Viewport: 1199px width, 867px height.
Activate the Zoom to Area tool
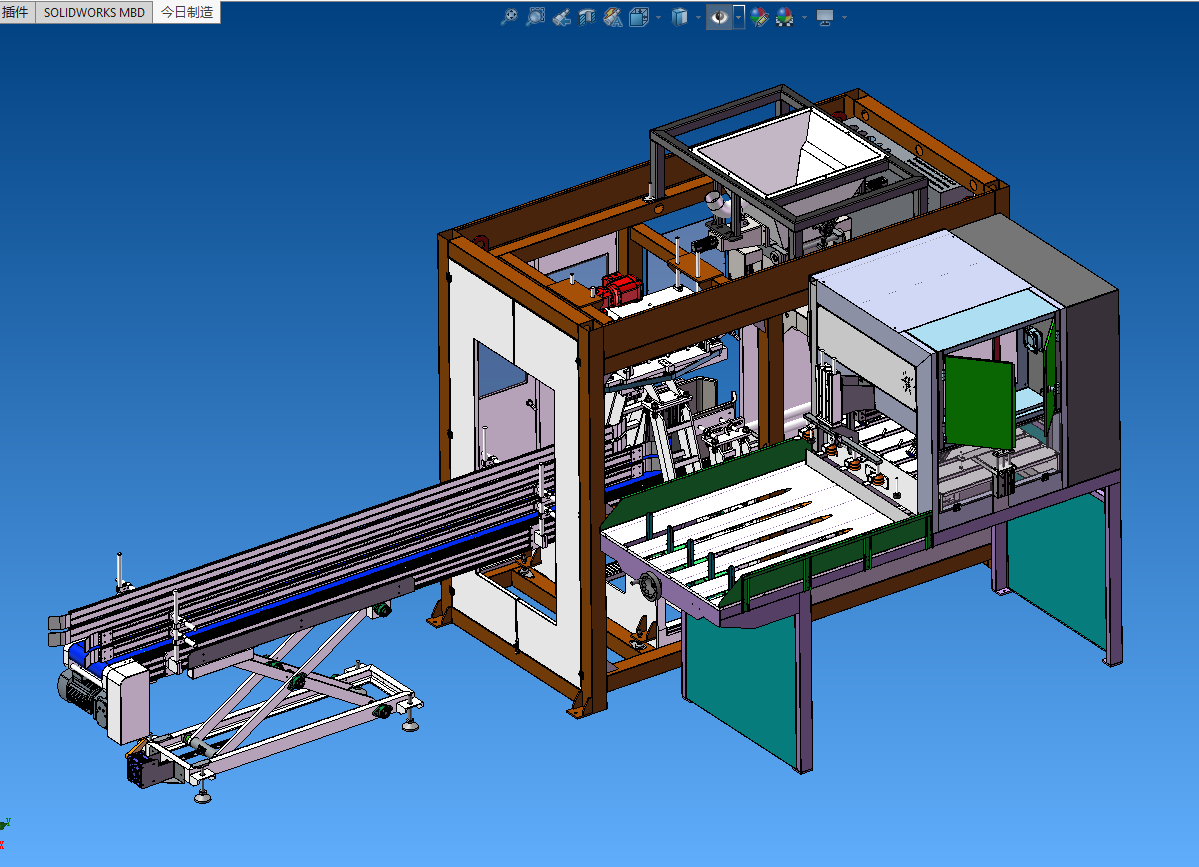tap(536, 17)
